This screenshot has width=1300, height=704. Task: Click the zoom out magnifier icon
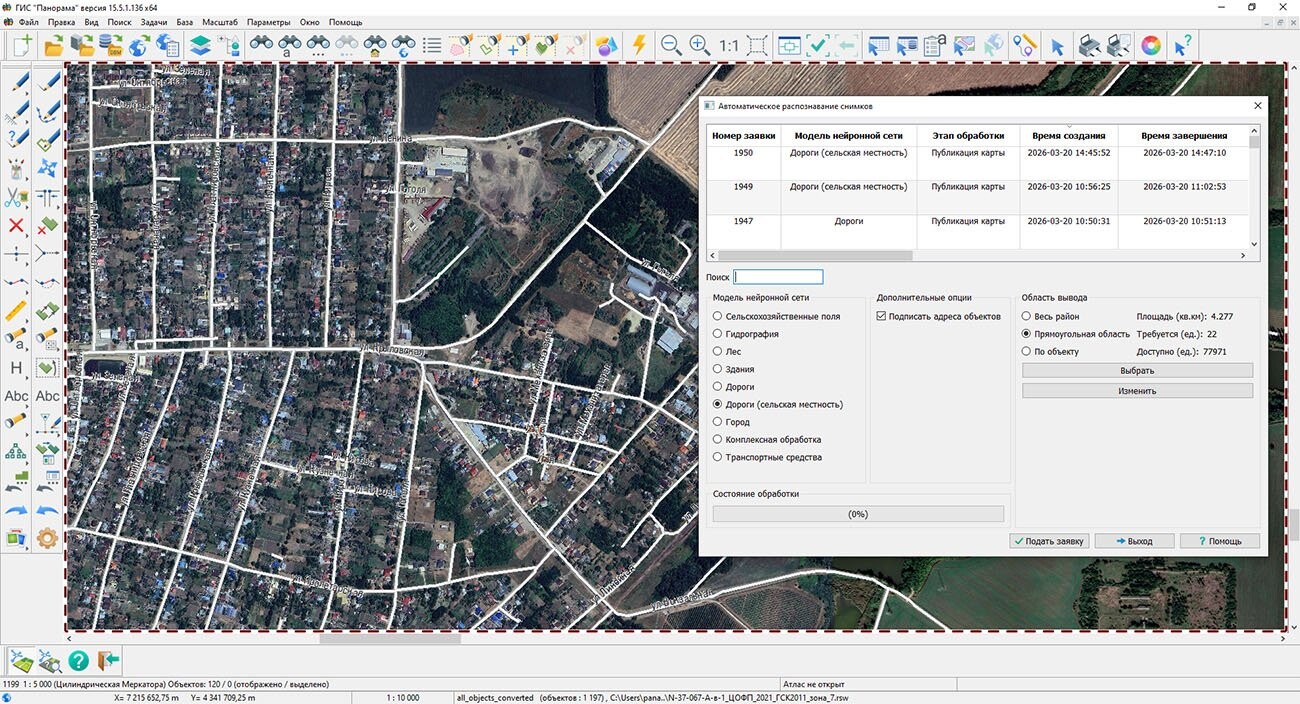671,45
